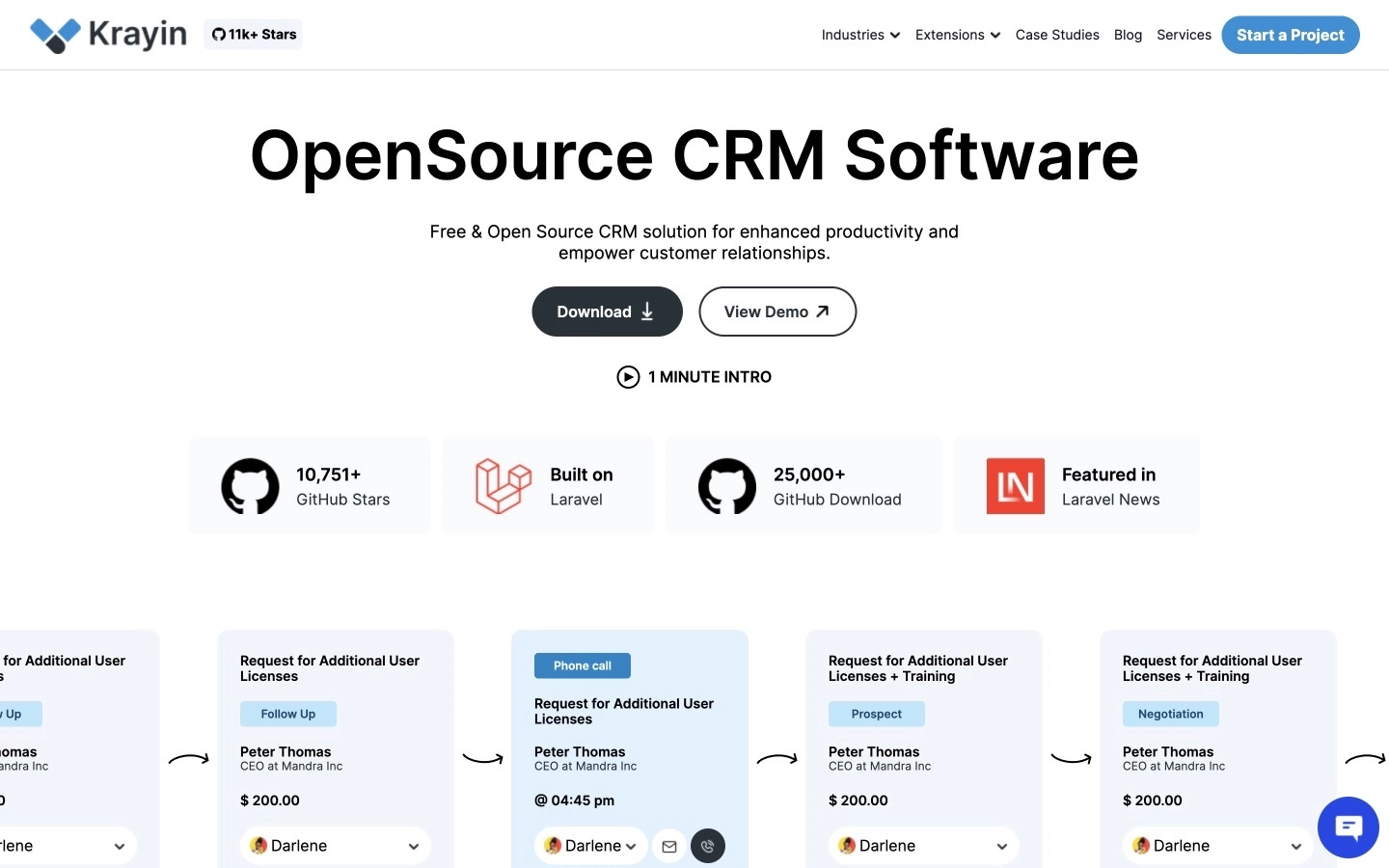Click Darlene's avatar in Prospect card
This screenshot has width=1389, height=868.
847,845
